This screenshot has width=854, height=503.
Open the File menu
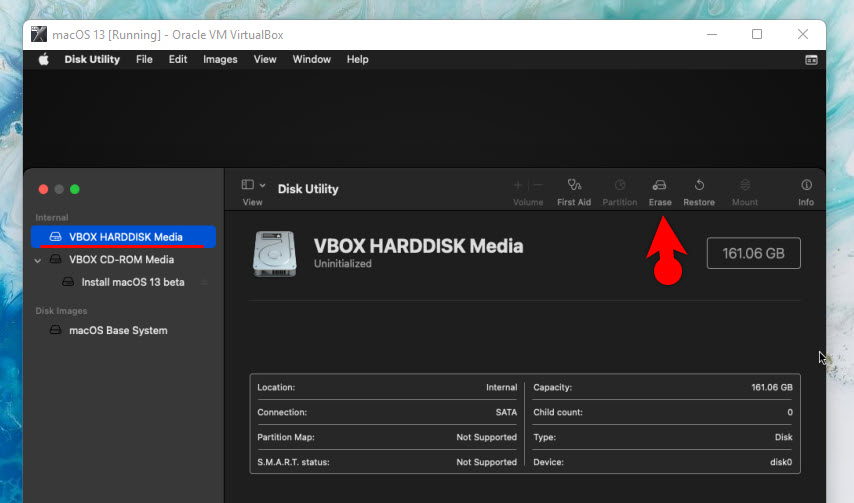pos(144,59)
